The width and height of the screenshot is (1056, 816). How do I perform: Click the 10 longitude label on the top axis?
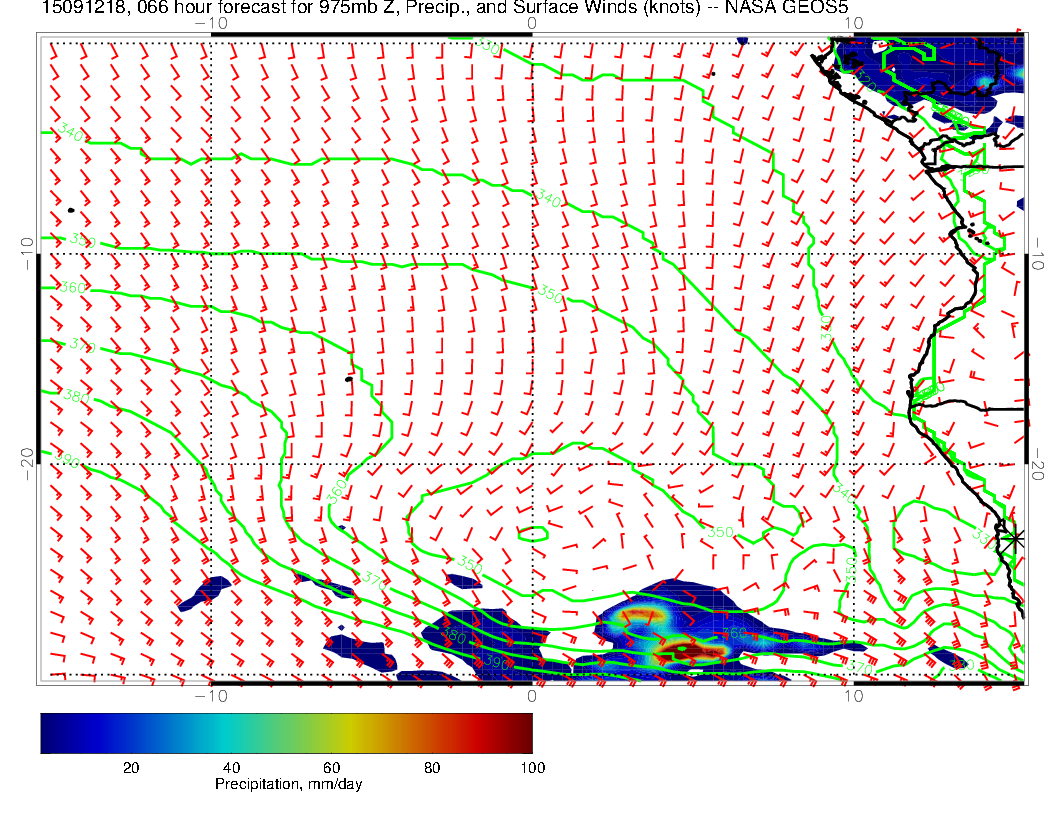click(852, 22)
